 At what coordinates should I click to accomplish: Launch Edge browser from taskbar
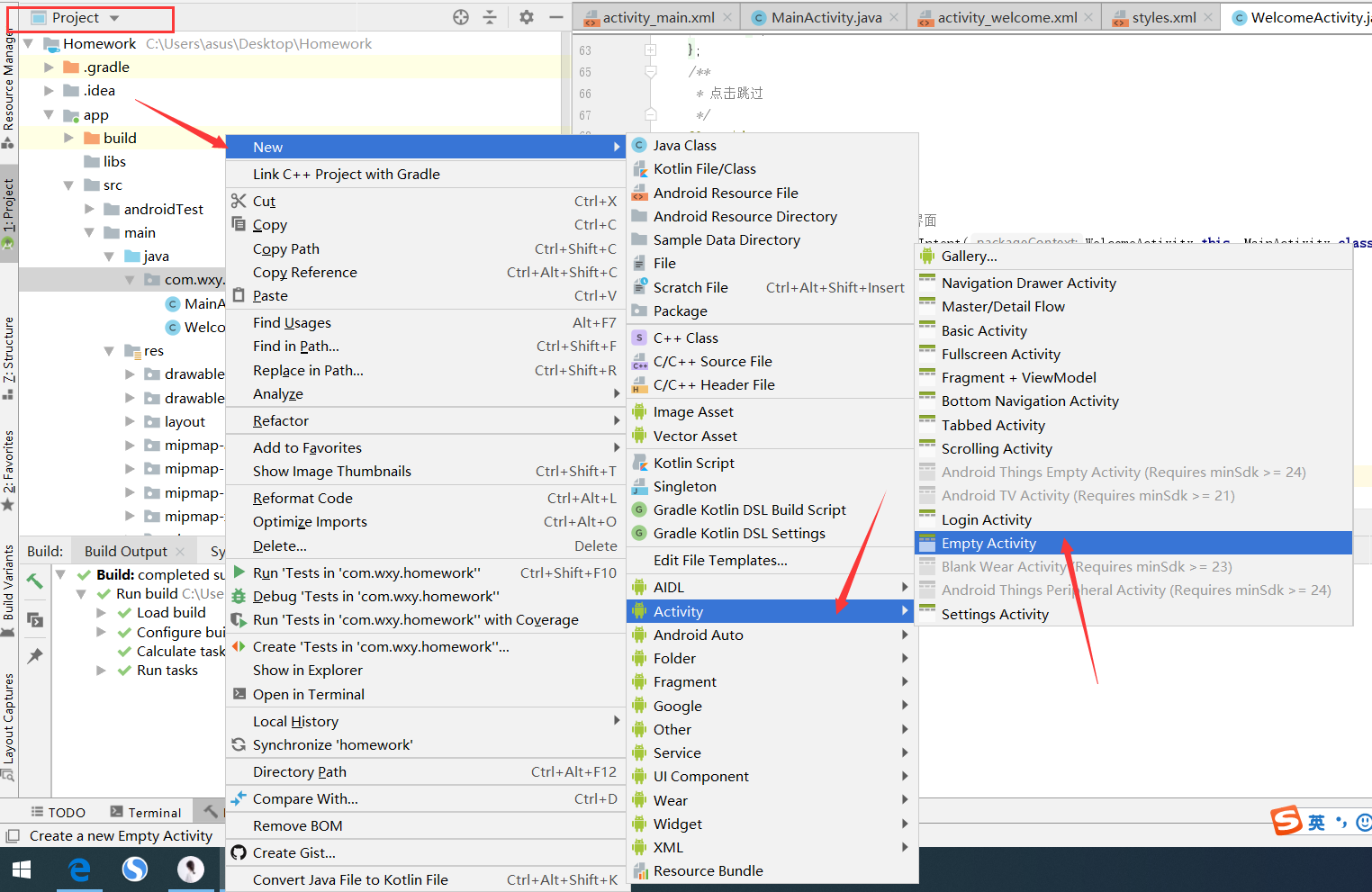click(x=79, y=869)
